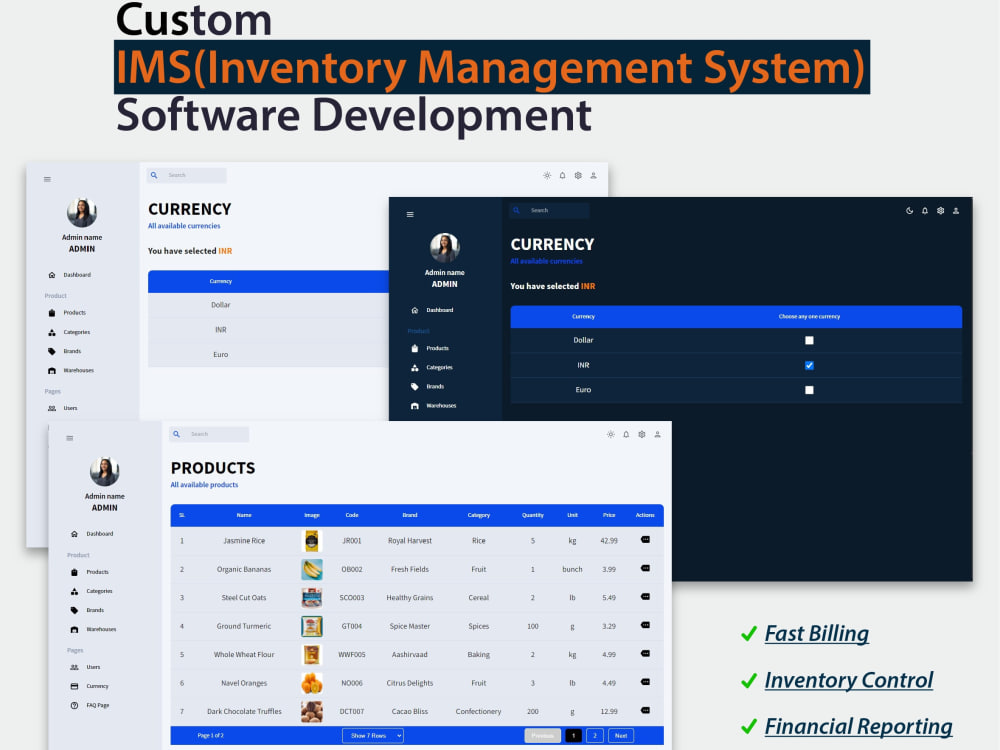Open settings gear in Products window
The width and height of the screenshot is (1000, 750).
click(x=642, y=434)
